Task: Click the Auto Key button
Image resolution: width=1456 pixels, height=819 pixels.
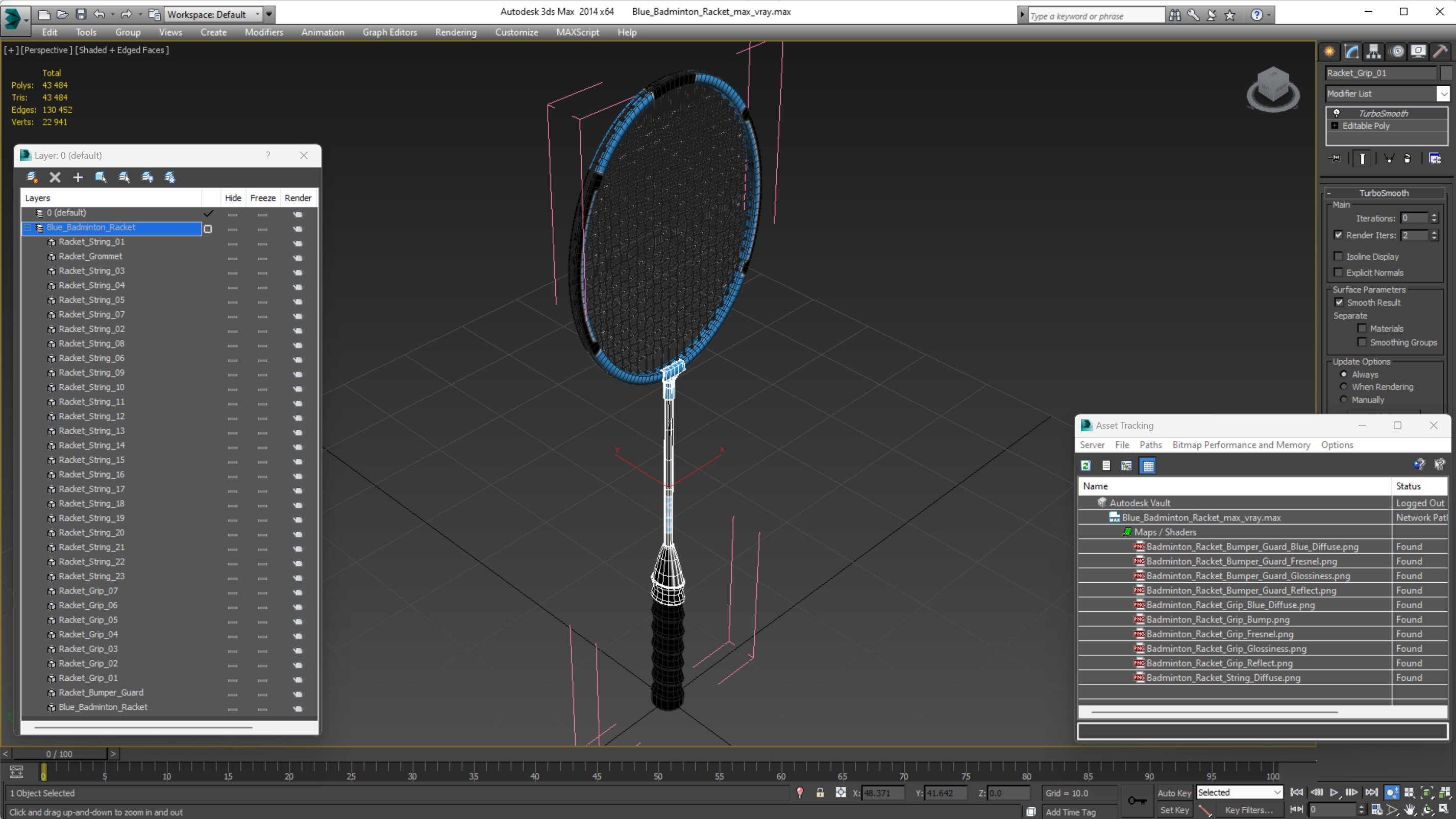Action: click(x=1174, y=793)
